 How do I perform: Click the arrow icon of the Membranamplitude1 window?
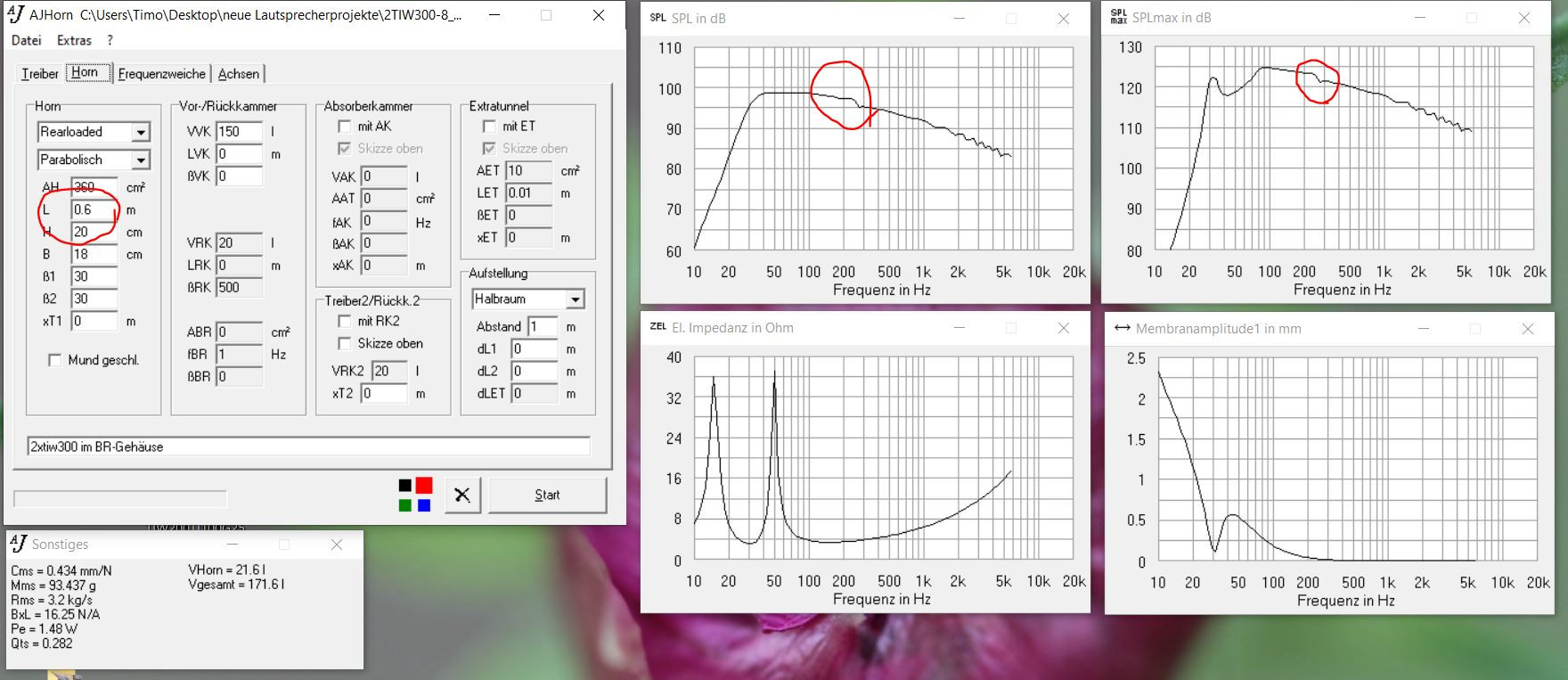coord(1123,329)
